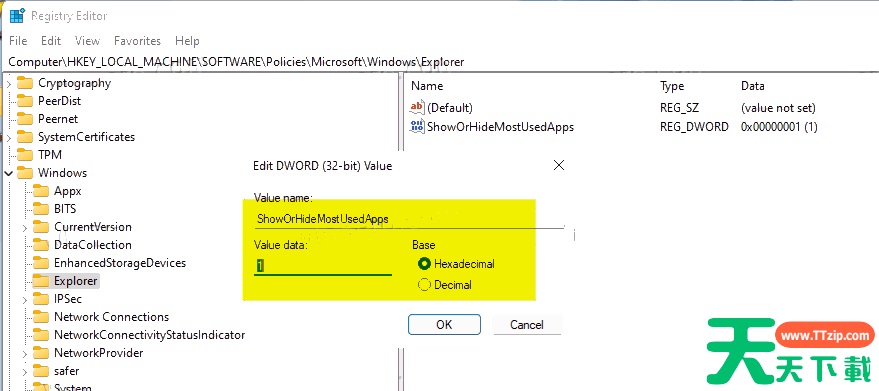Open the Edit menu
The width and height of the screenshot is (879, 391).
(51, 41)
